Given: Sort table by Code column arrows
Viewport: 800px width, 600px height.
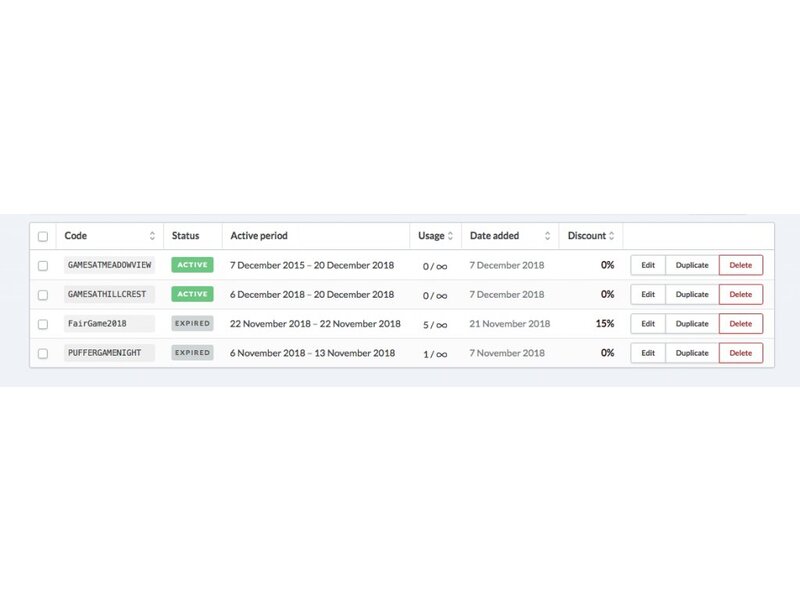Looking at the screenshot, I should tap(152, 236).
